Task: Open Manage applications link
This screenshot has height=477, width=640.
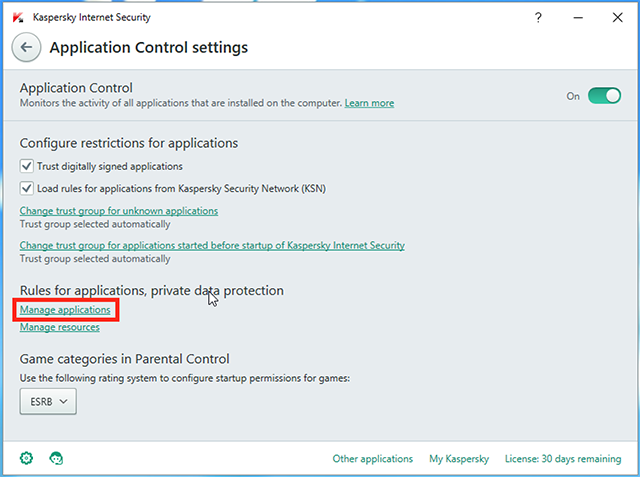Action: (x=65, y=310)
